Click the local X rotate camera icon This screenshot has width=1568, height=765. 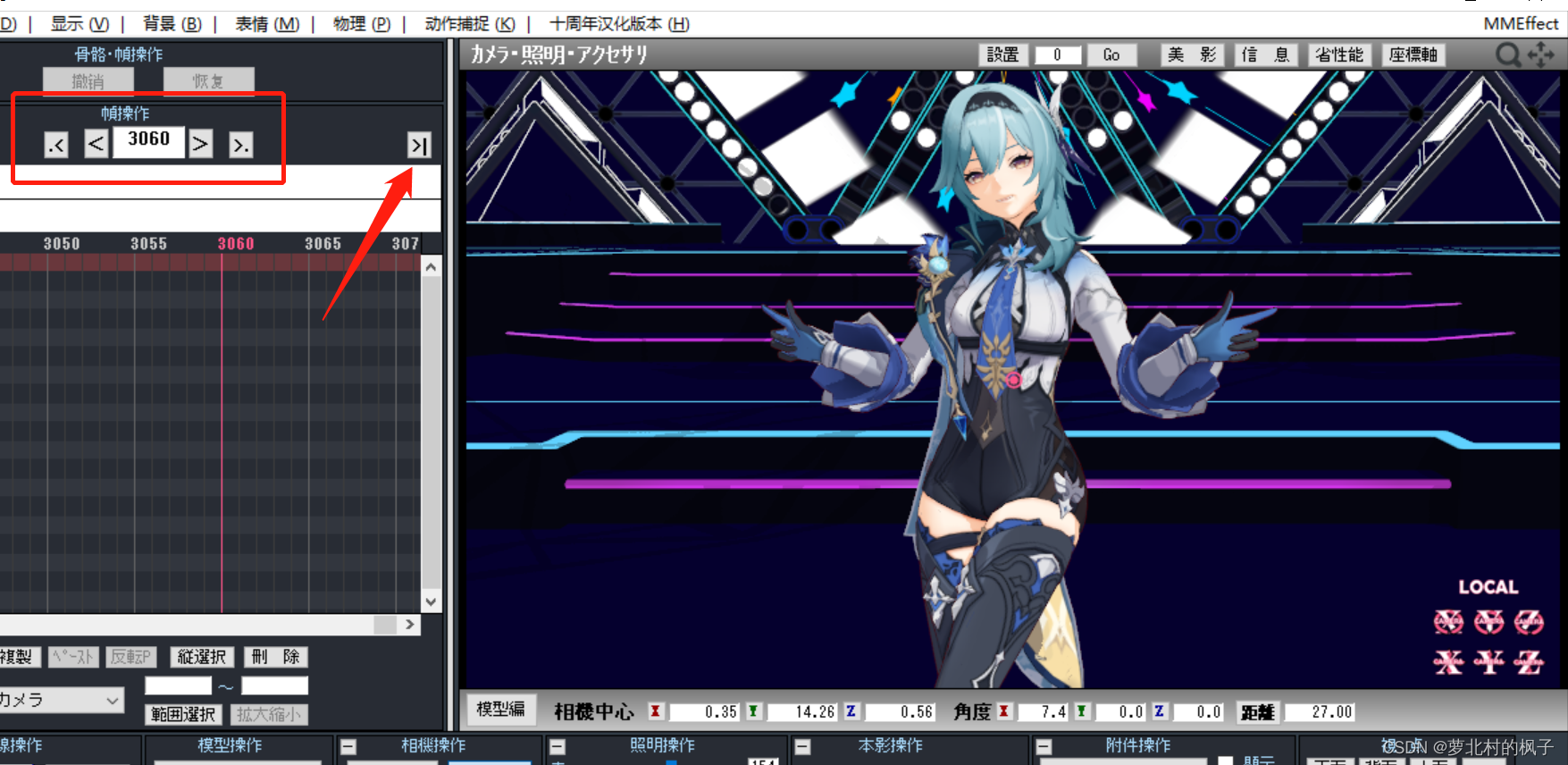click(1448, 621)
